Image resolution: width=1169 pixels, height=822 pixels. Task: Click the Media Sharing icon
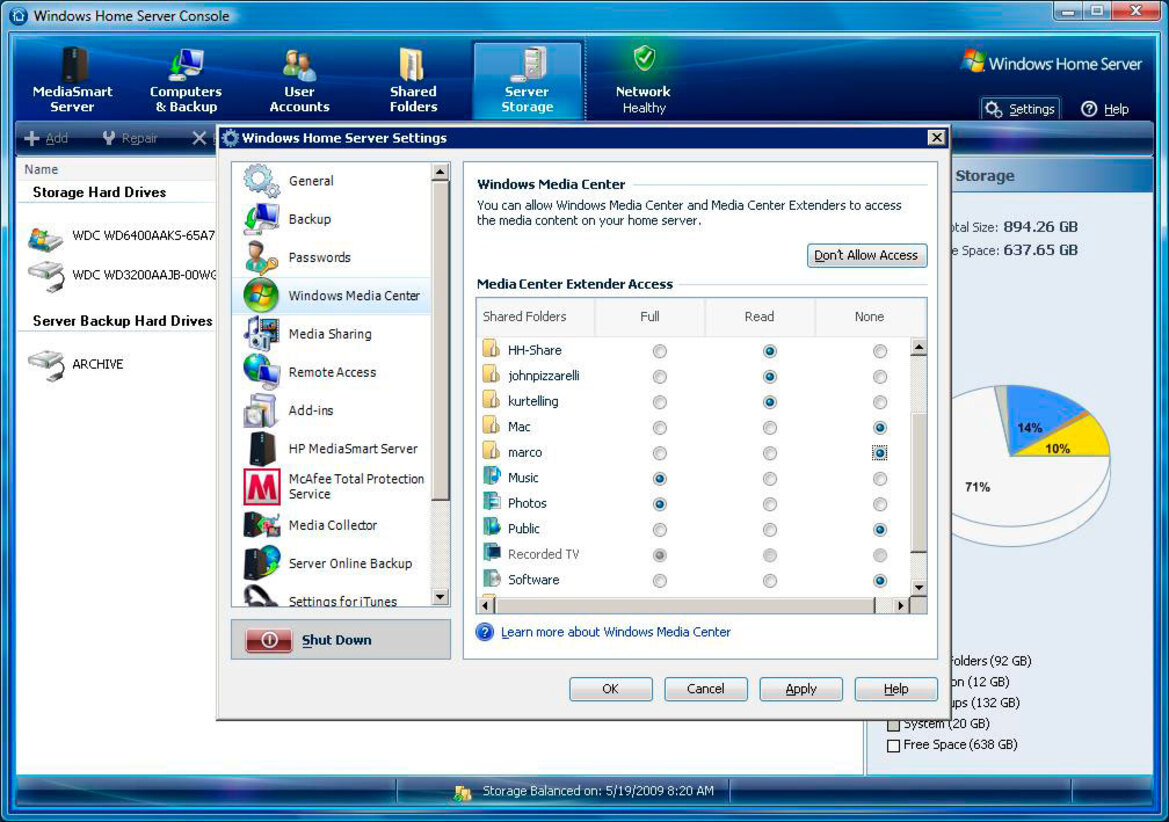(262, 333)
